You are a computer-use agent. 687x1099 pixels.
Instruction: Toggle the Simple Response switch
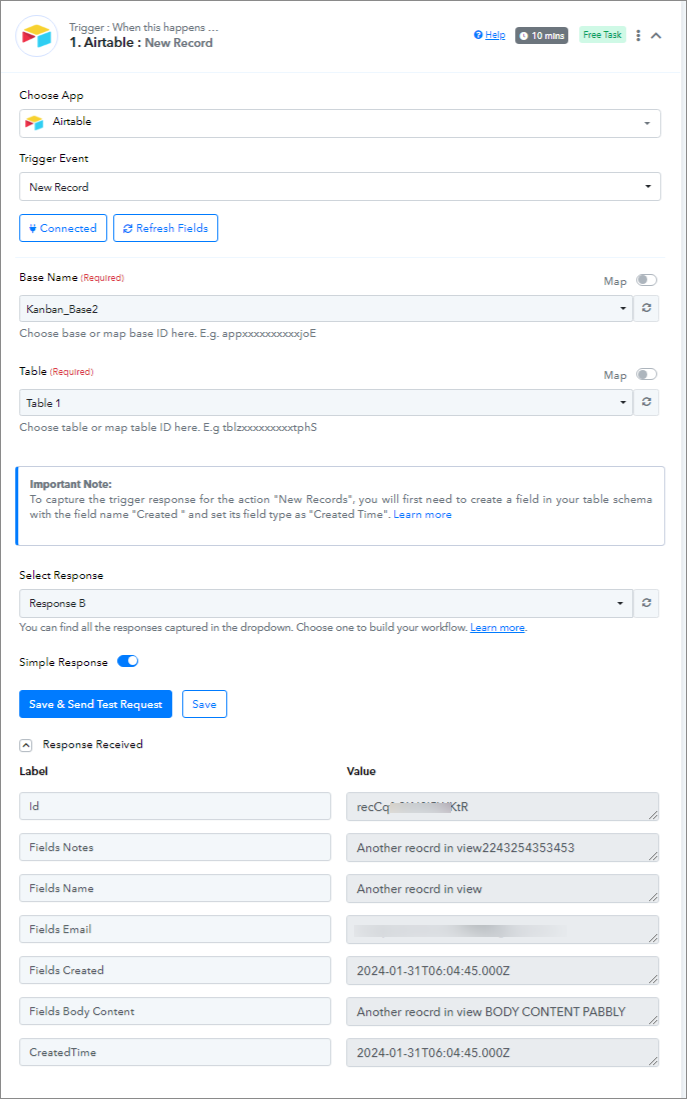pyautogui.click(x=128, y=662)
